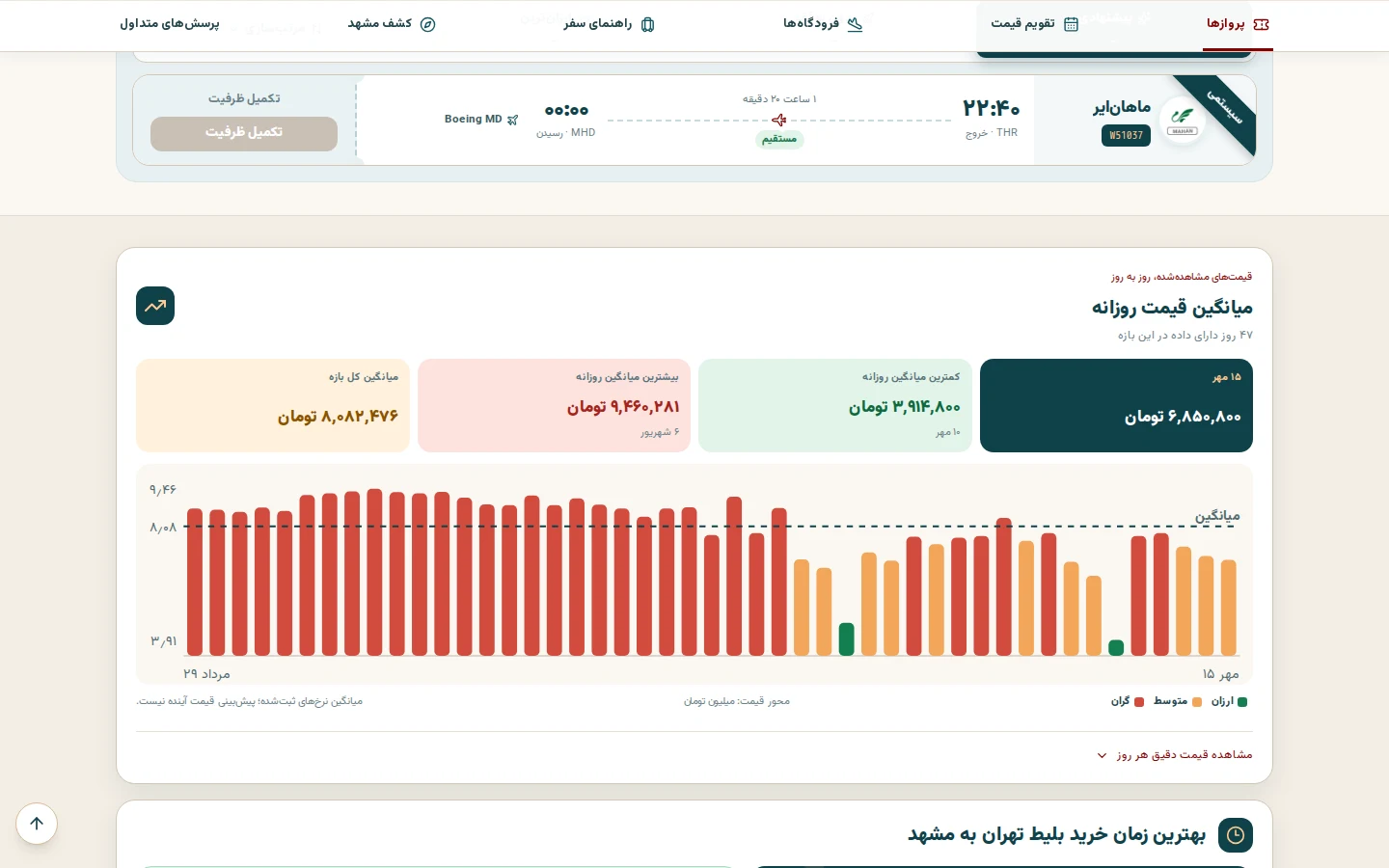1389x868 pixels.
Task: Select the ۱۵ مهر price card
Action: pos(1116,405)
